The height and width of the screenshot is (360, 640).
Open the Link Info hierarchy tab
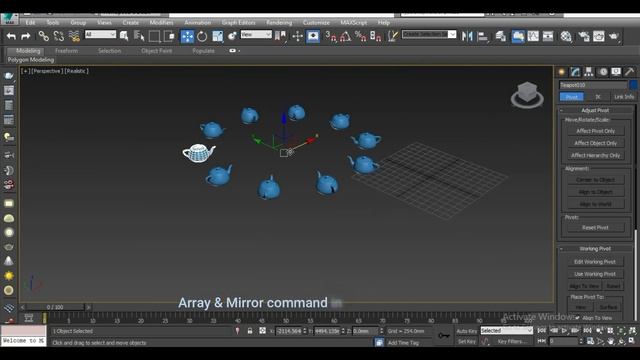tap(624, 97)
